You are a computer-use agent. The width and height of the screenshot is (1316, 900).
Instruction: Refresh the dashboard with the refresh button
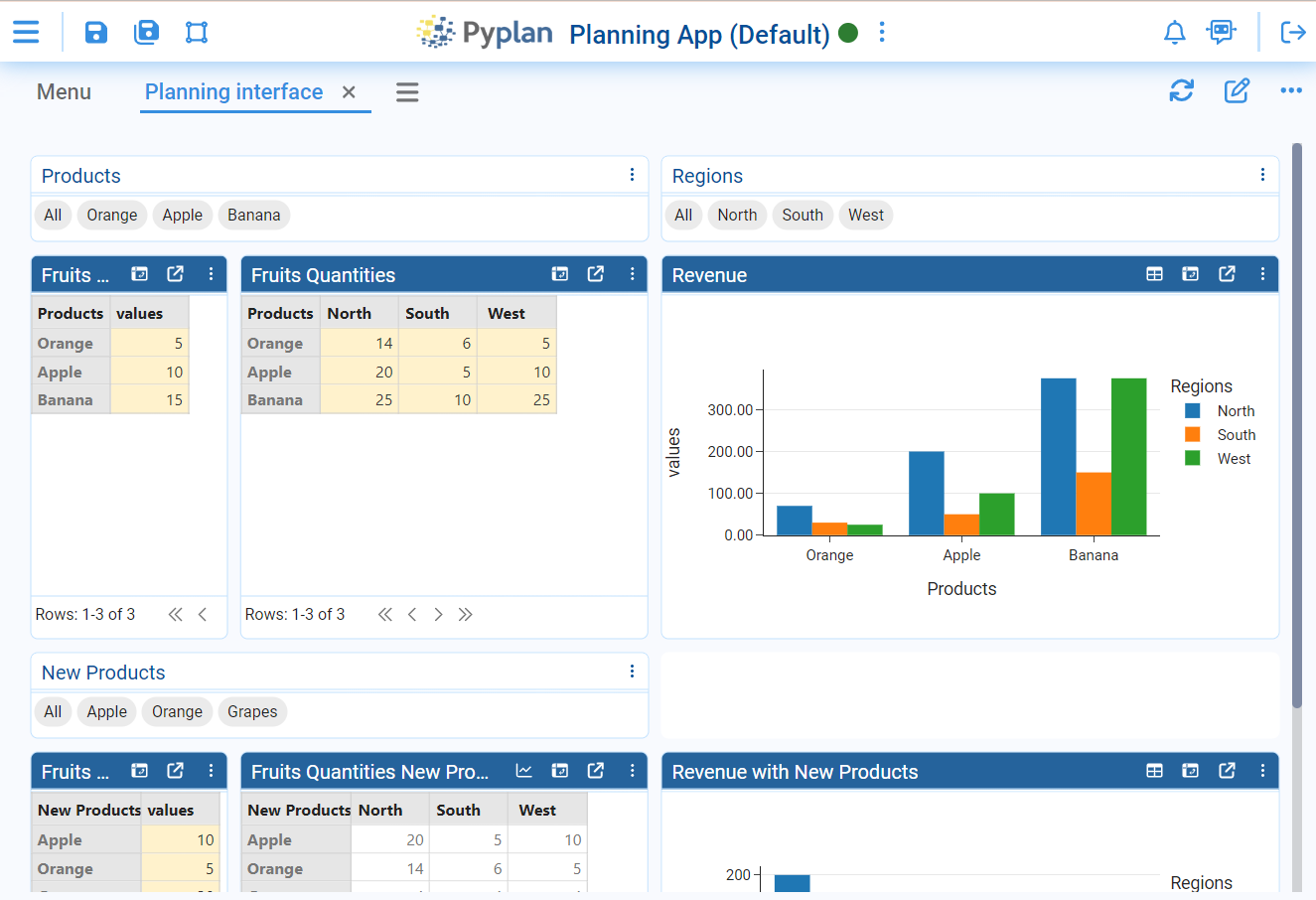1181,90
